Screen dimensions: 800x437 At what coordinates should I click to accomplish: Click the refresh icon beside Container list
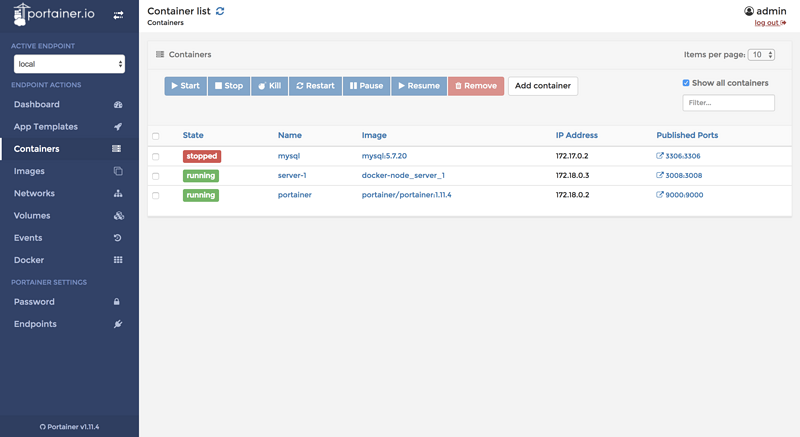coord(220,11)
